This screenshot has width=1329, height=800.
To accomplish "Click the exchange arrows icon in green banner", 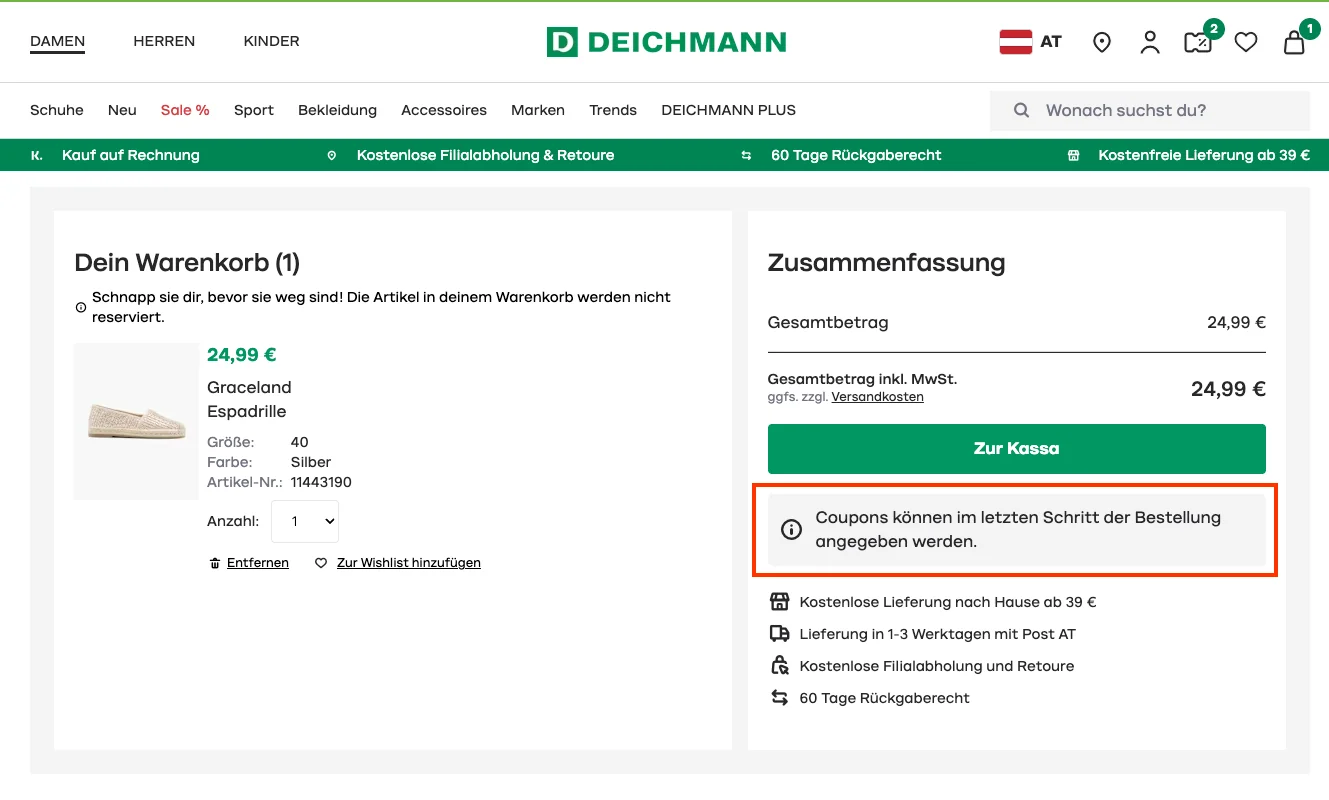I will [746, 155].
